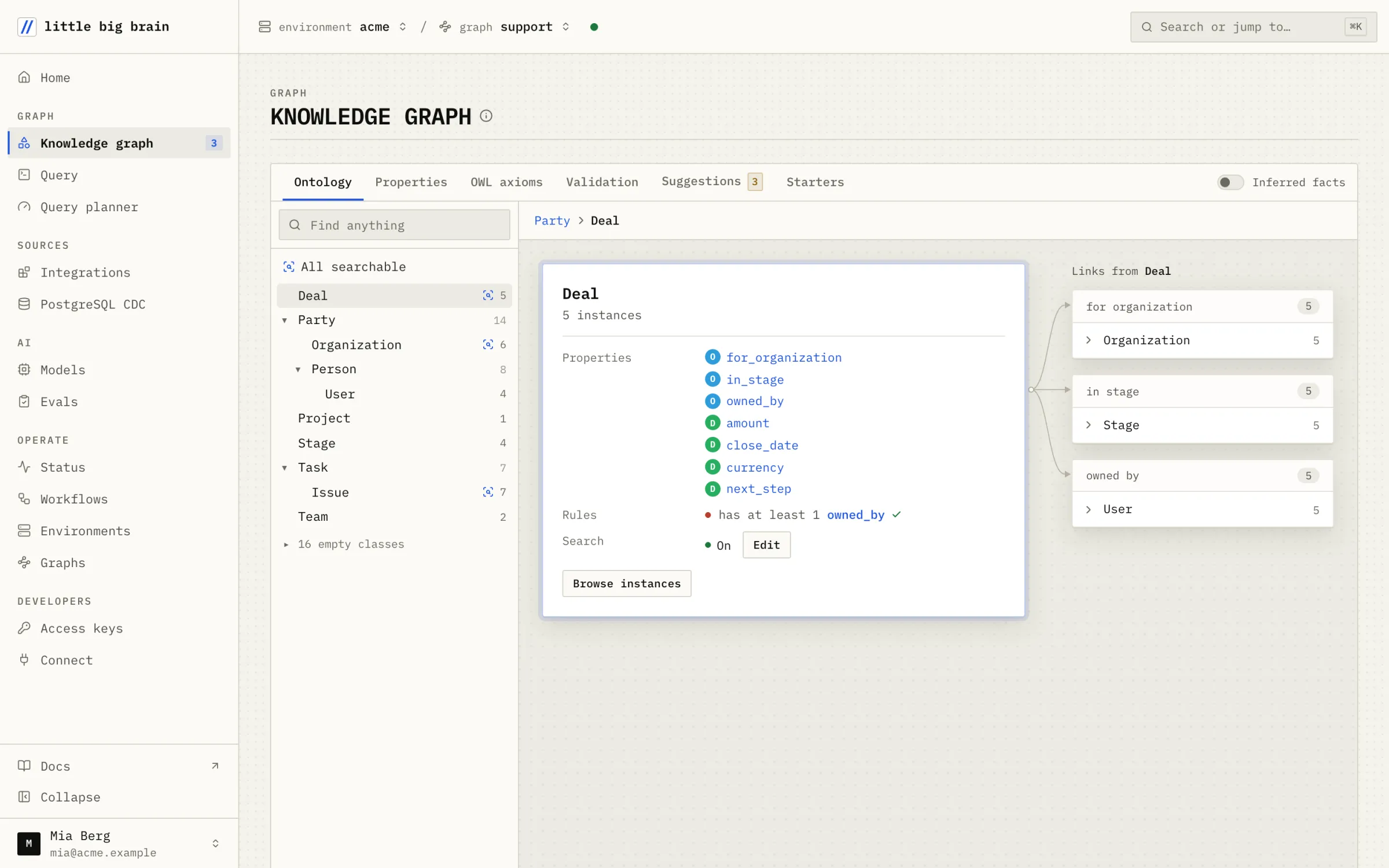This screenshot has height=868, width=1389.
Task: Collapse the sidebar with Collapse
Action: pyautogui.click(x=119, y=797)
